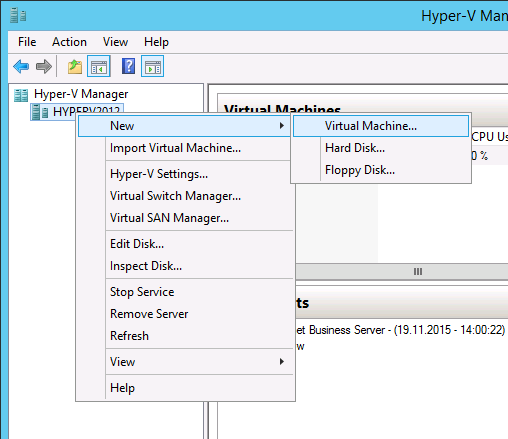The height and width of the screenshot is (439, 508).
Task: Open the blue question mark Help icon
Action: point(128,66)
